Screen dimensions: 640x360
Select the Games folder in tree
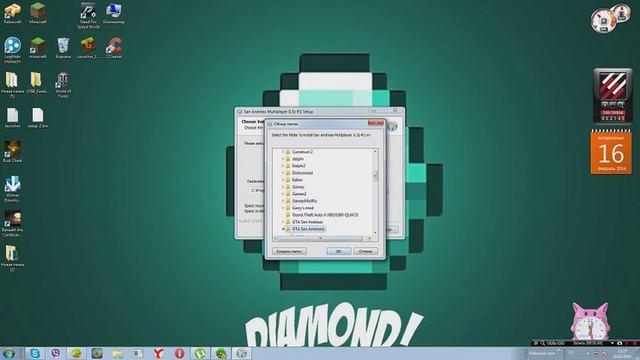298,187
